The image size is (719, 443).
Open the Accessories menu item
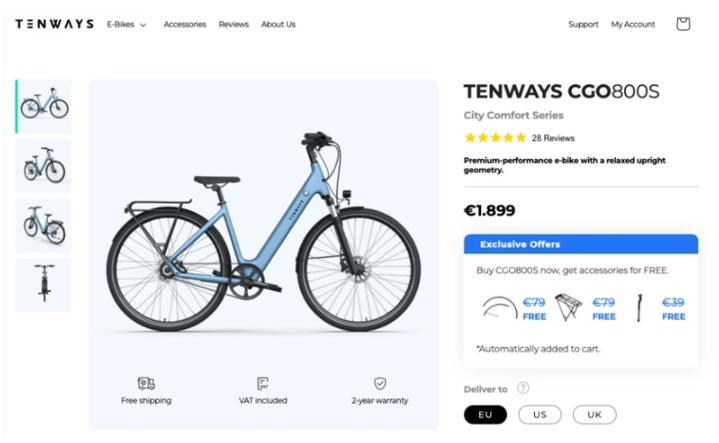(185, 24)
